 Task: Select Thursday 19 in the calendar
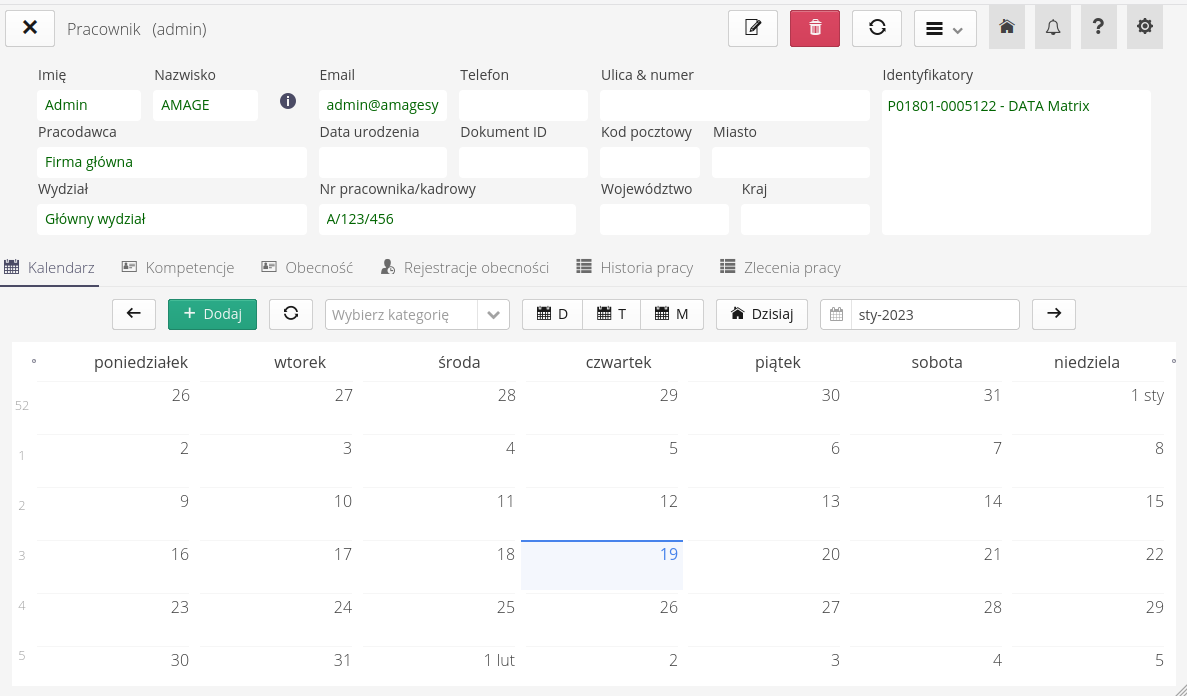pos(602,565)
